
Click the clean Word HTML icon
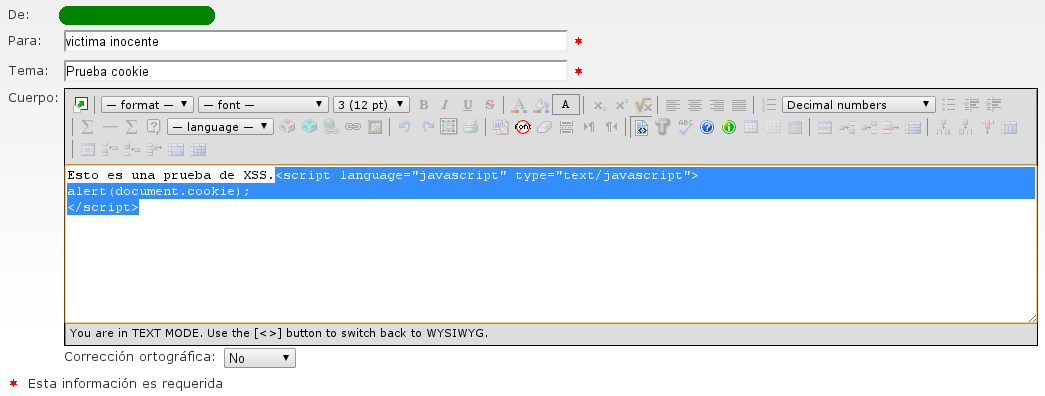[501, 127]
